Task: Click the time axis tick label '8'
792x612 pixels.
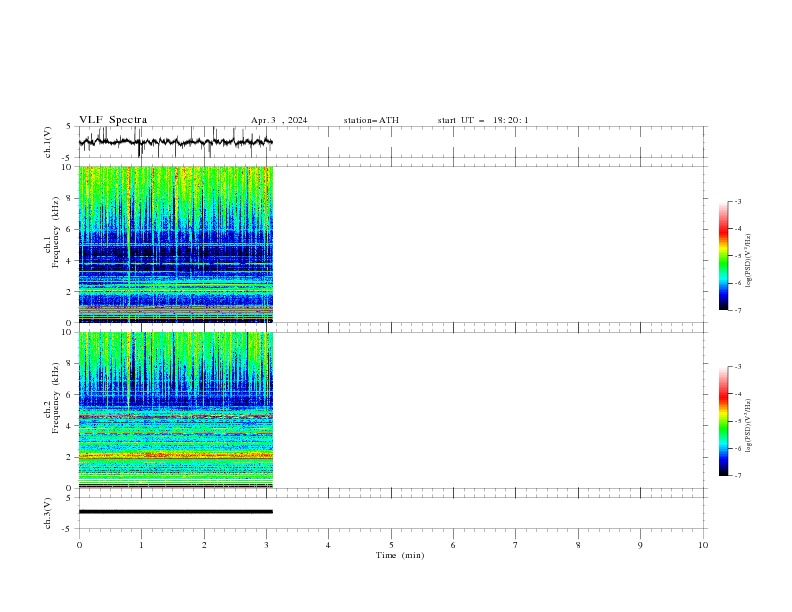Action: [578, 545]
